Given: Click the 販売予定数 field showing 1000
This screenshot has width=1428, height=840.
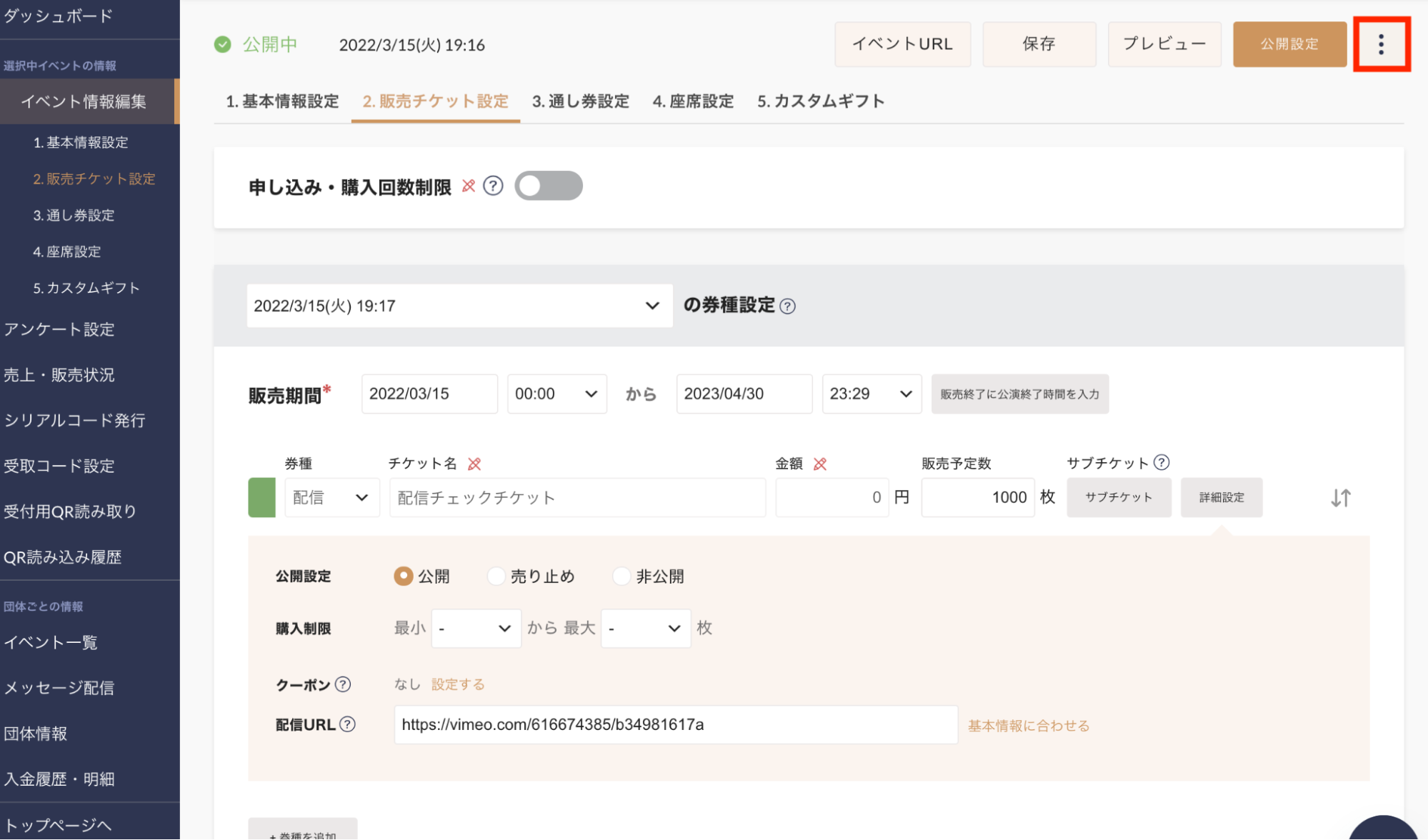Looking at the screenshot, I should [x=978, y=497].
